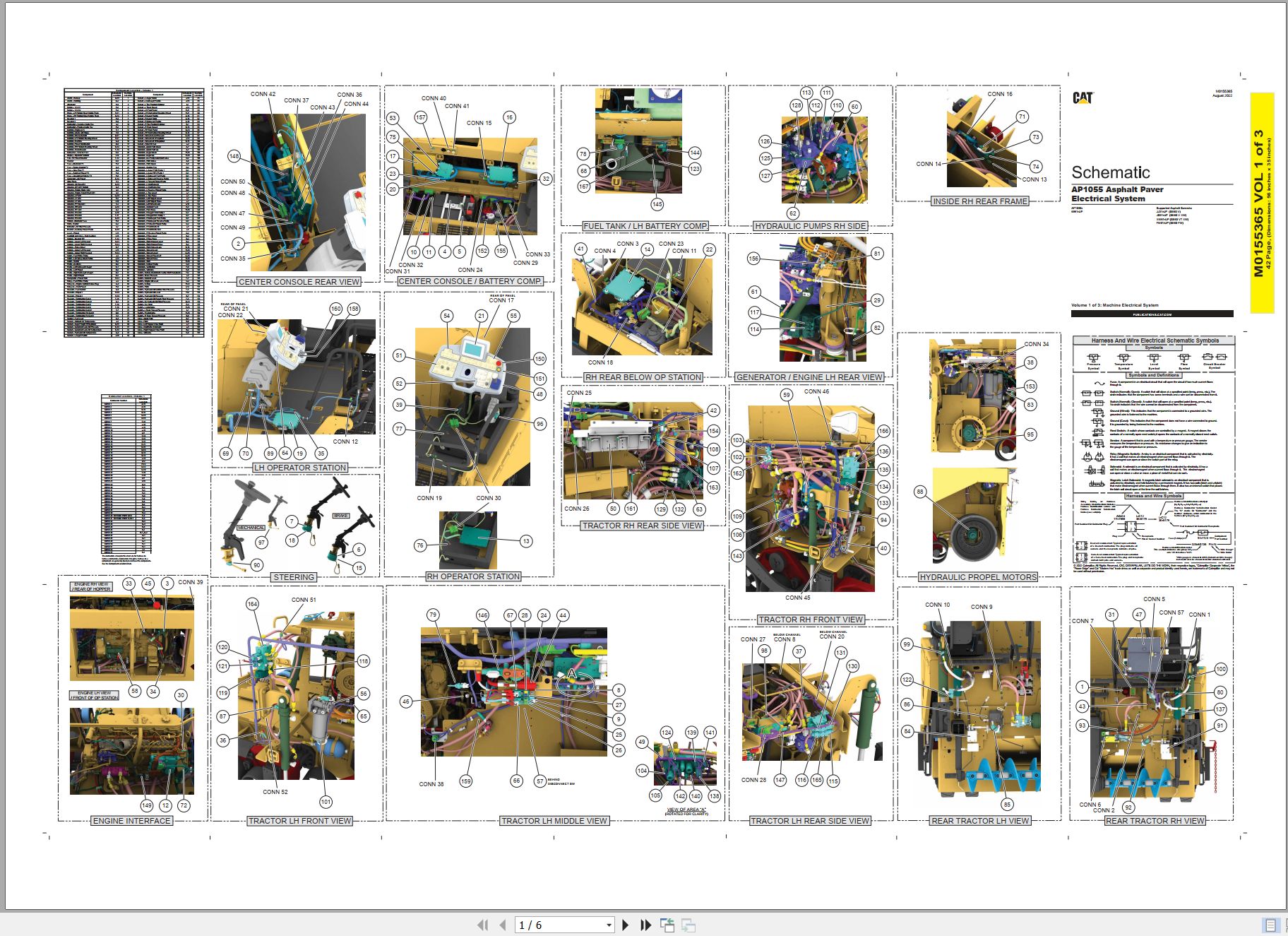Select the TRACTOR RH REAR SIDE VIEW label
Image resolution: width=1288 pixels, height=936 pixels.
pos(643,526)
